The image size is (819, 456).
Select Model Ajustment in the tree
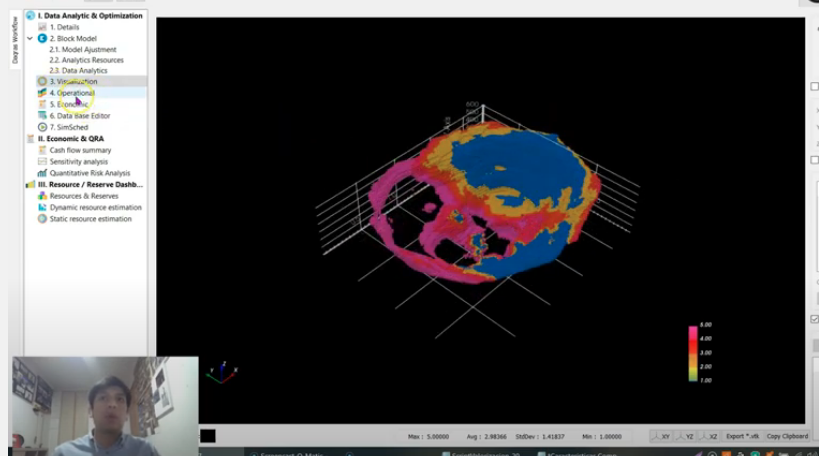[83, 49]
